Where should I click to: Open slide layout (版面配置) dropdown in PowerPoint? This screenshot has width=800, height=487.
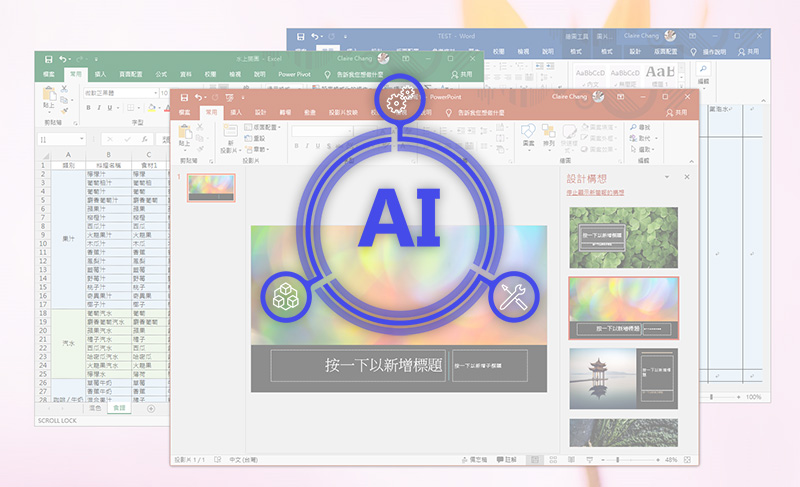[263, 127]
